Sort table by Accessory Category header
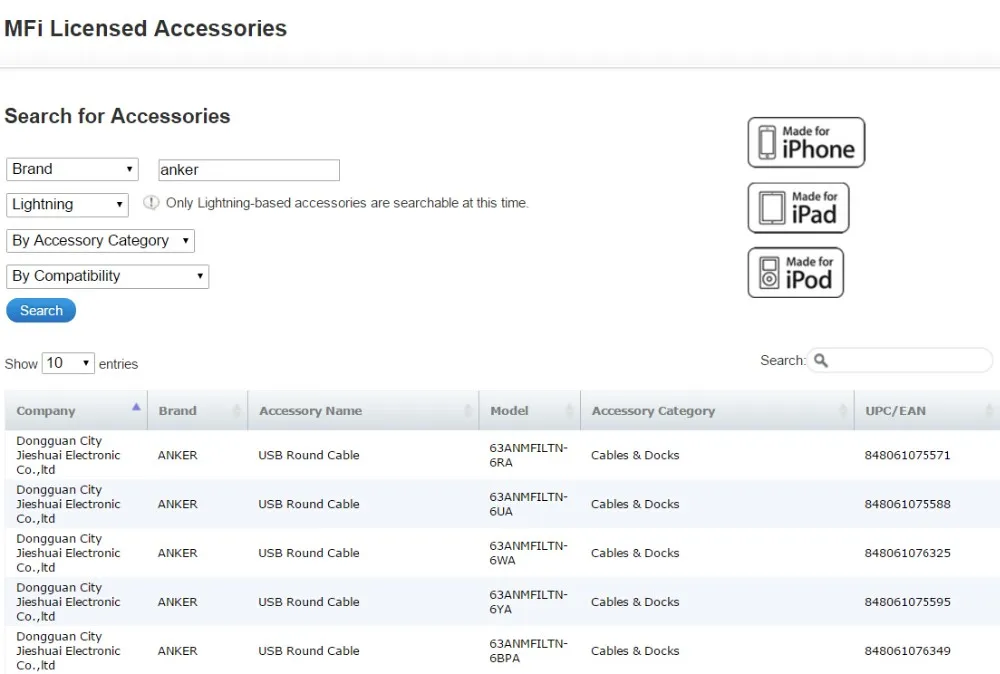1000x674 pixels. click(717, 411)
